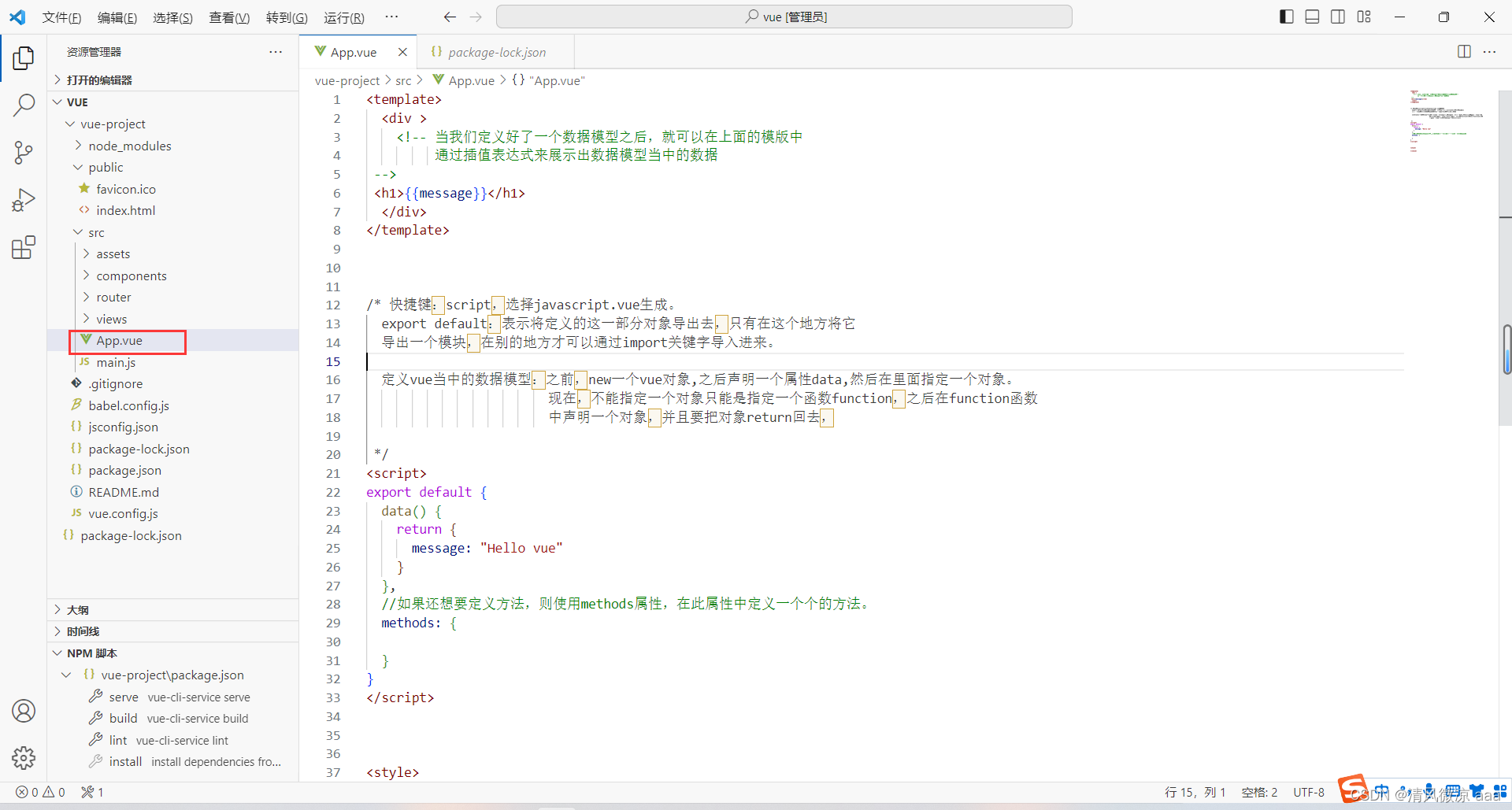The image size is (1512, 810).
Task: Open editor More Actions ellipsis
Action: tap(1489, 51)
